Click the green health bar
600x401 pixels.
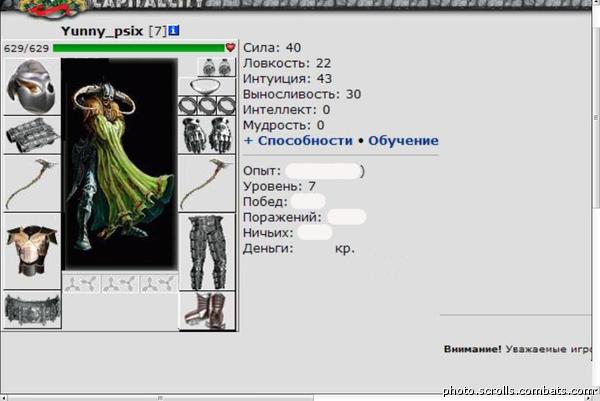[139, 48]
